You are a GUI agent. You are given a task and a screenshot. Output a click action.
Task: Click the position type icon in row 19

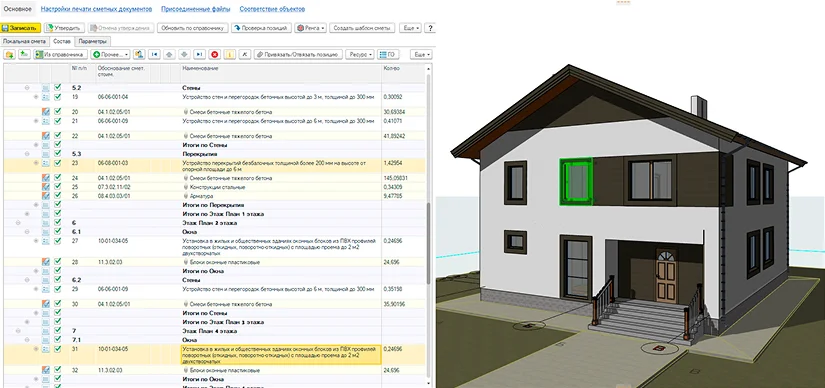coord(46,97)
